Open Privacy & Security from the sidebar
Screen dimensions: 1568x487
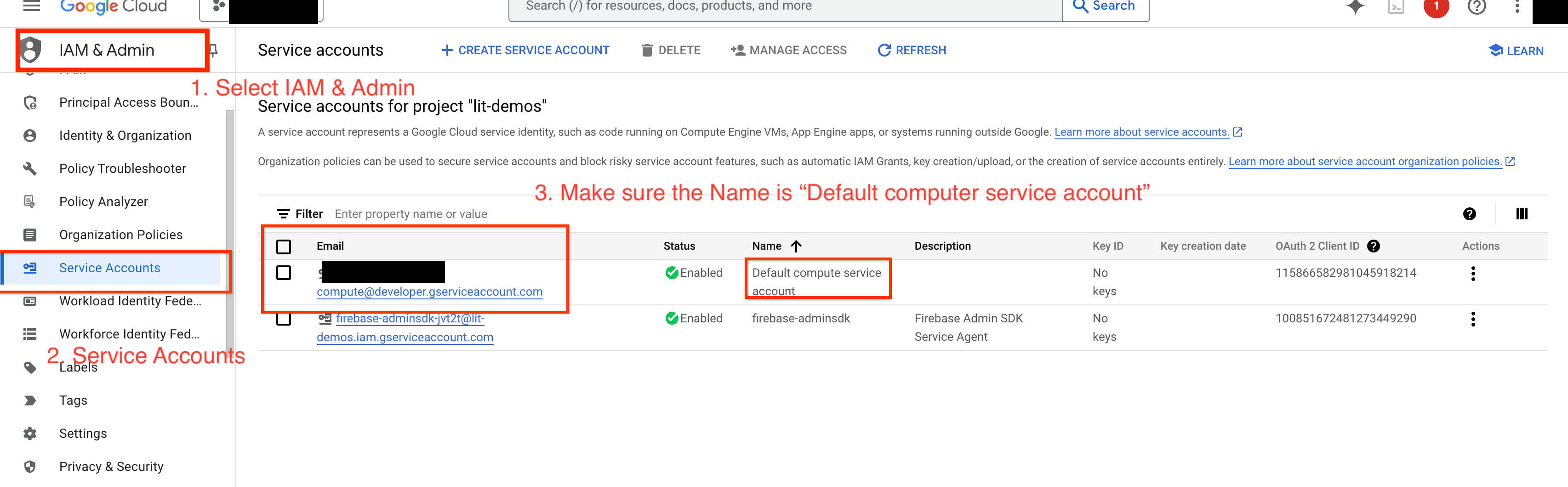111,466
